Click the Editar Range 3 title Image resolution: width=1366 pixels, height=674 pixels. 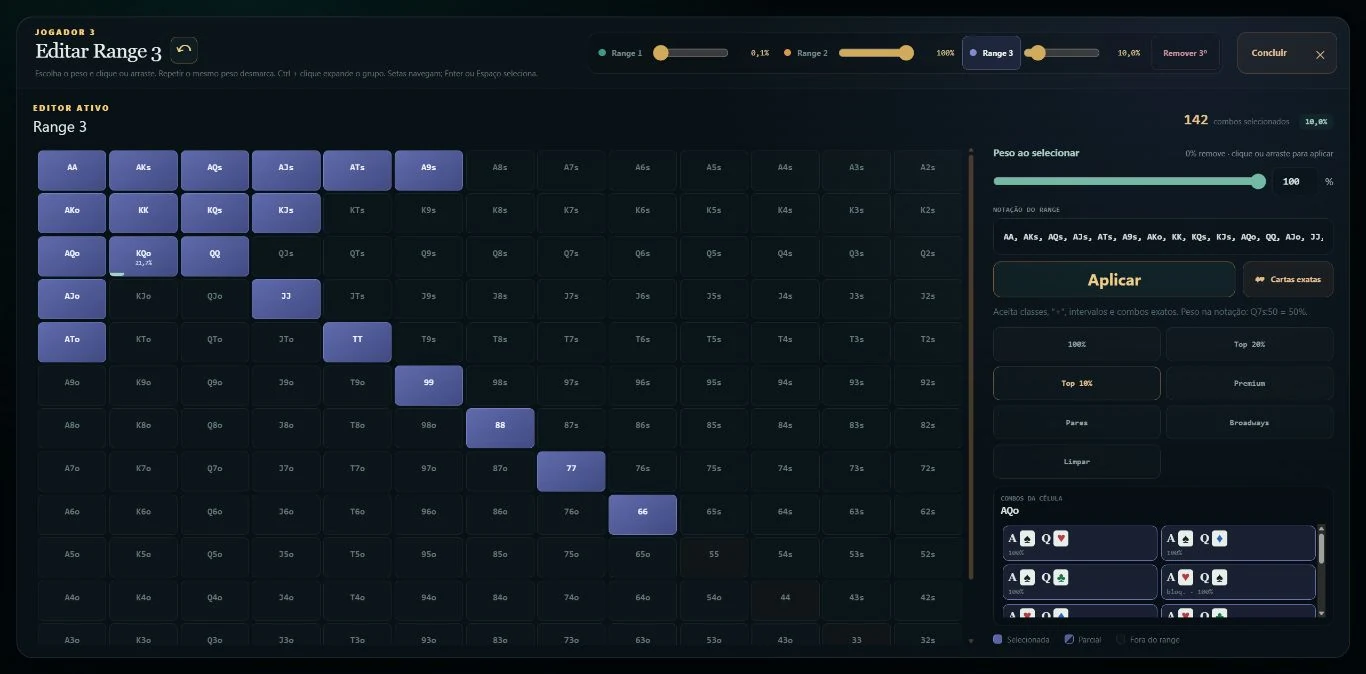(98, 51)
